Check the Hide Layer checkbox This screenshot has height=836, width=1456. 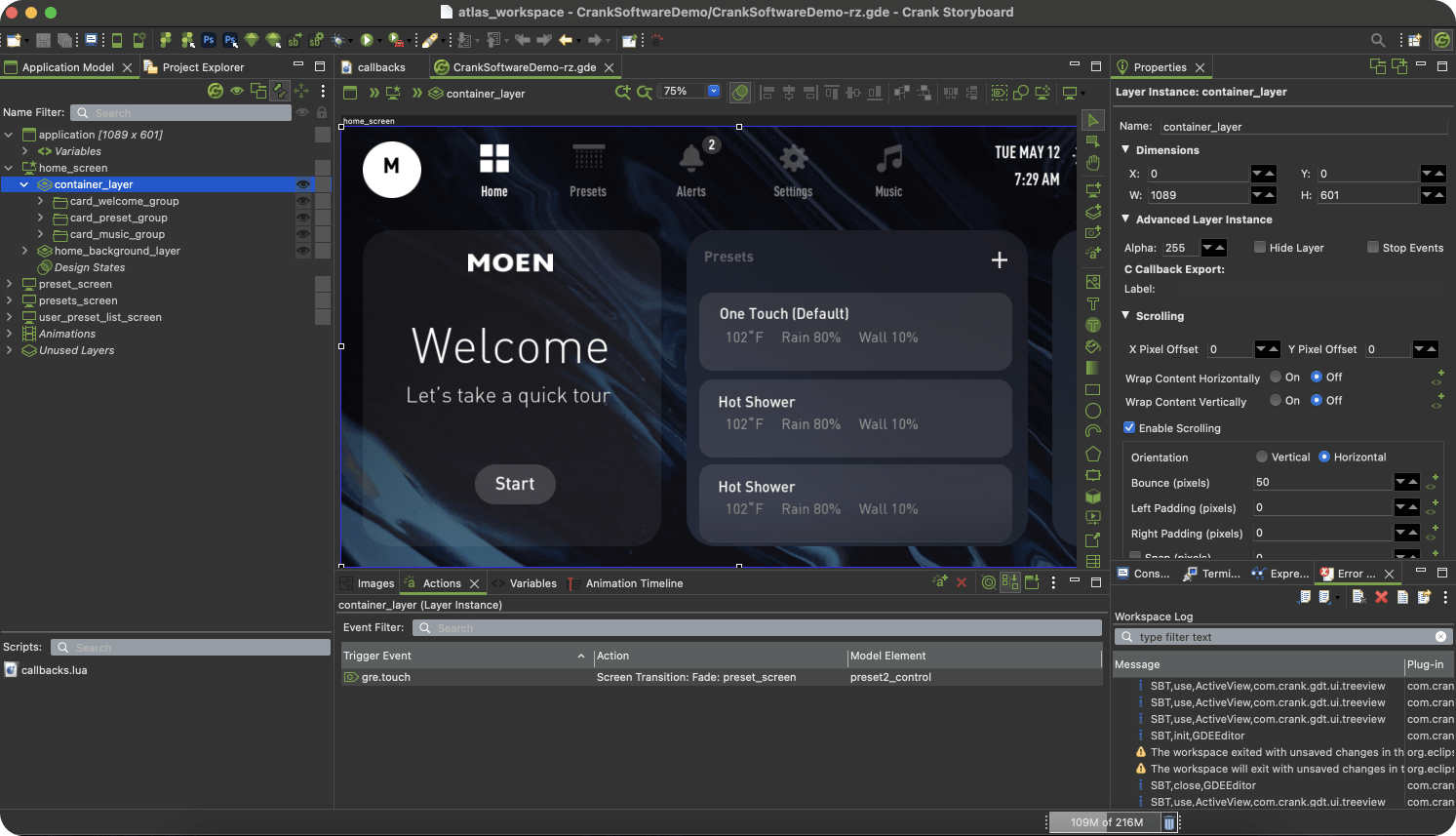1260,247
